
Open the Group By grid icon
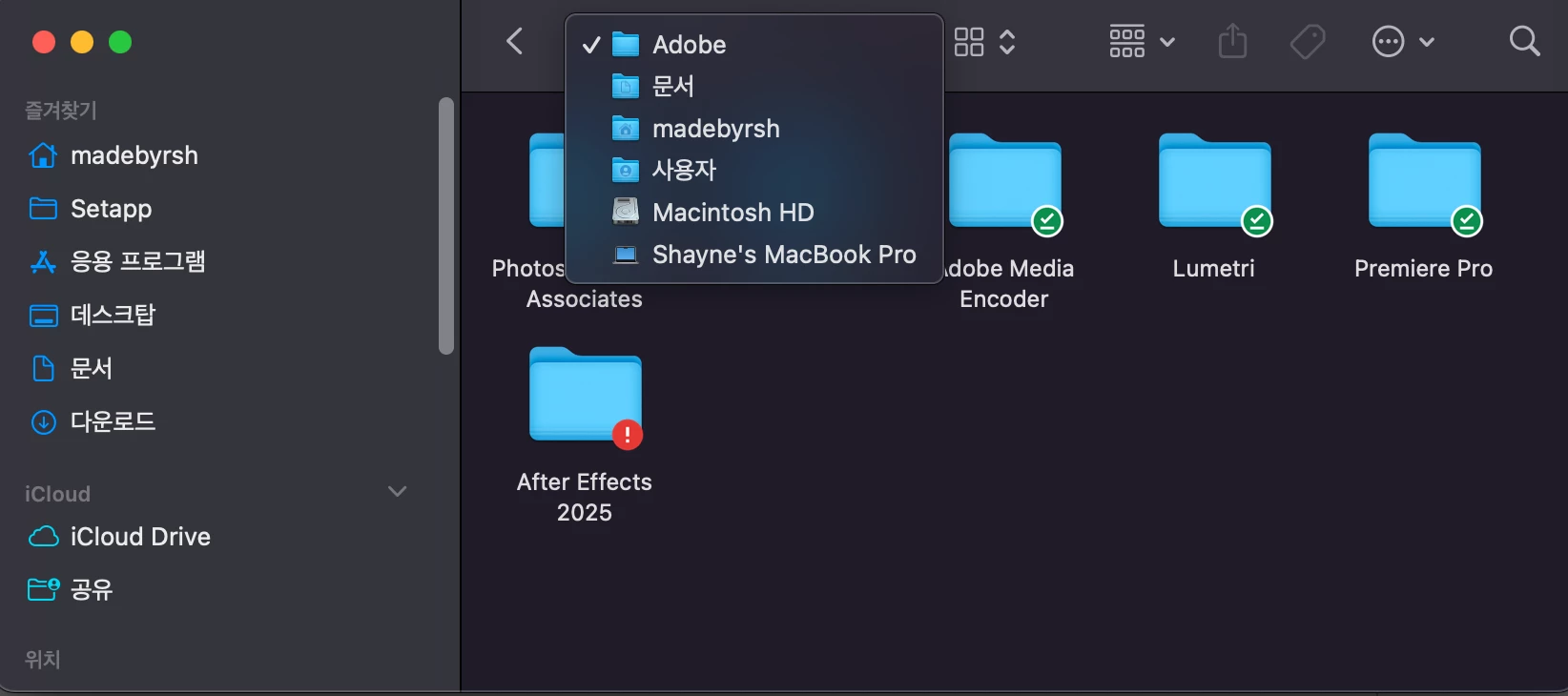click(x=1127, y=42)
